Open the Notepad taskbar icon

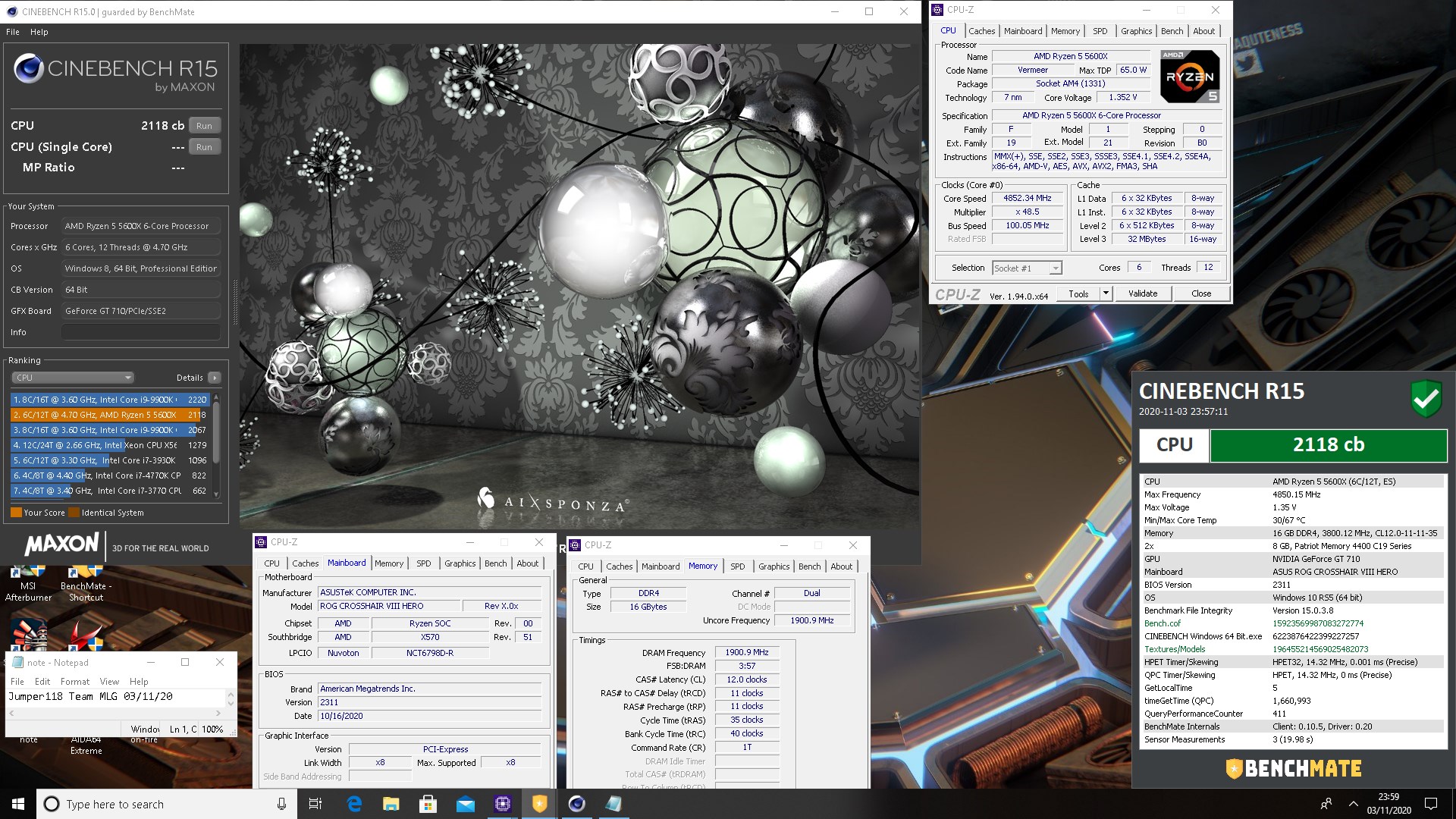(x=613, y=804)
